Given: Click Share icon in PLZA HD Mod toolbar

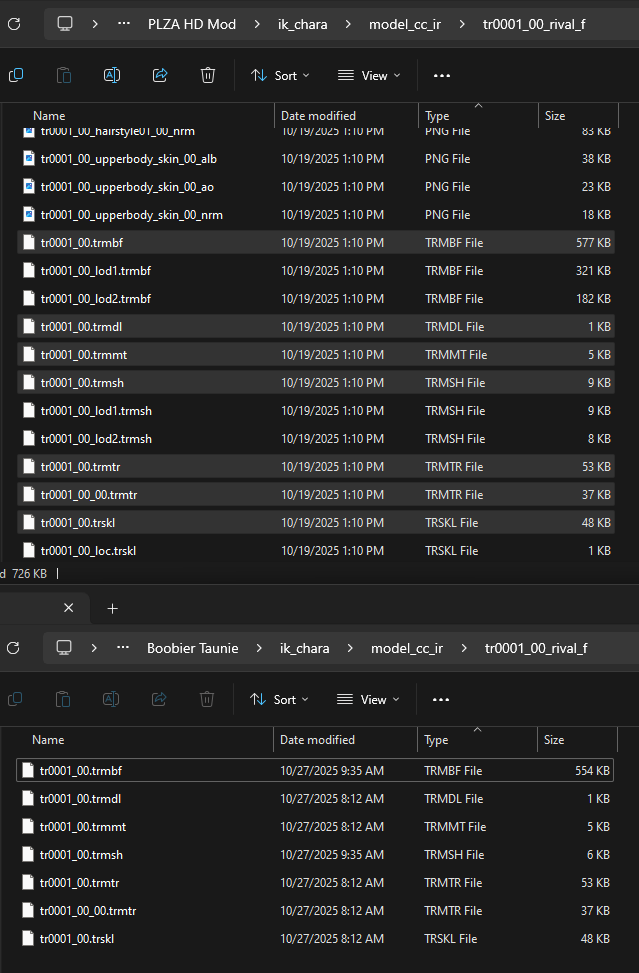Looking at the screenshot, I should (160, 75).
